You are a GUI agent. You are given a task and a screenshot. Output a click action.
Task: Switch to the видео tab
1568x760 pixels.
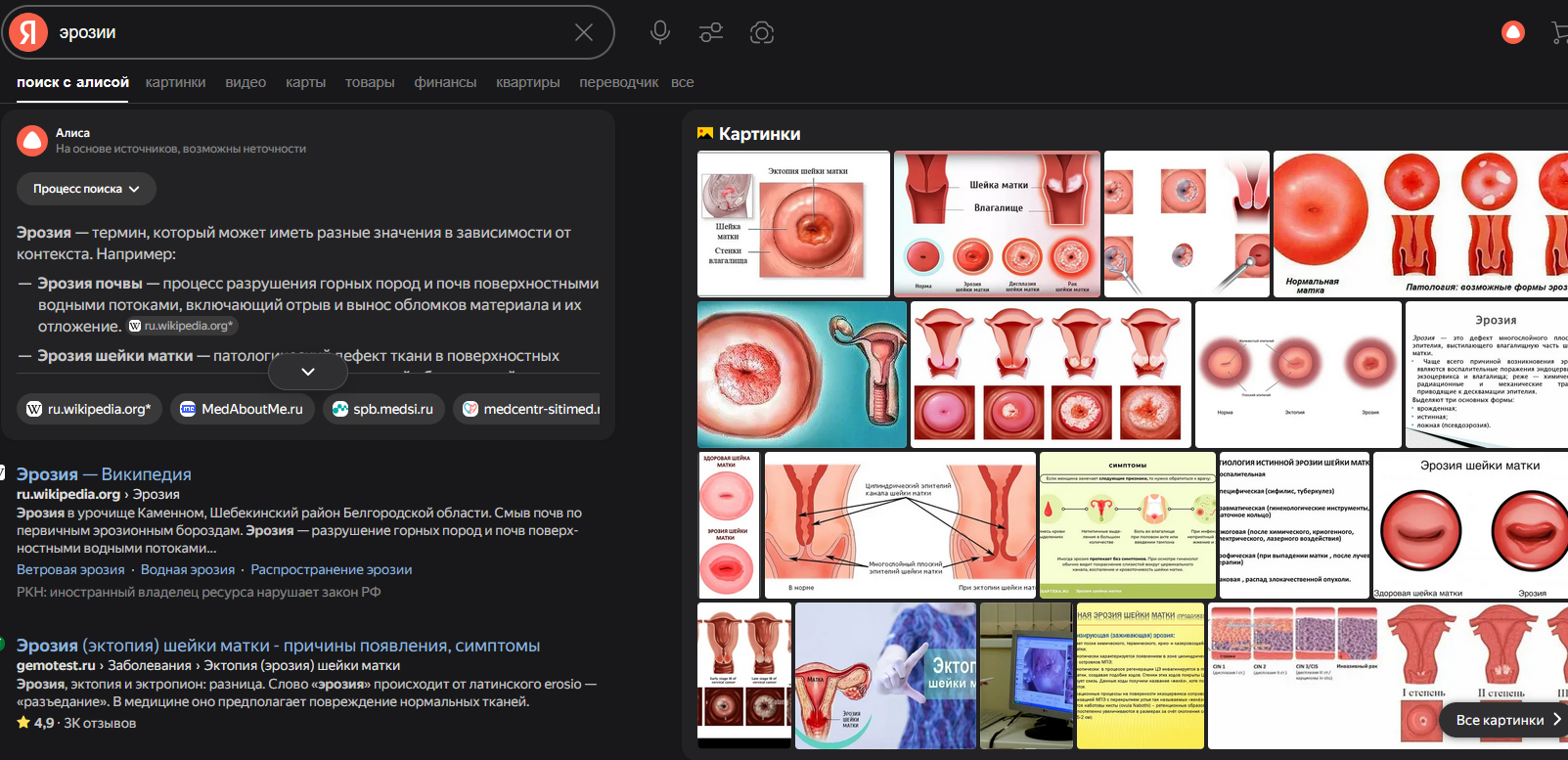[246, 82]
